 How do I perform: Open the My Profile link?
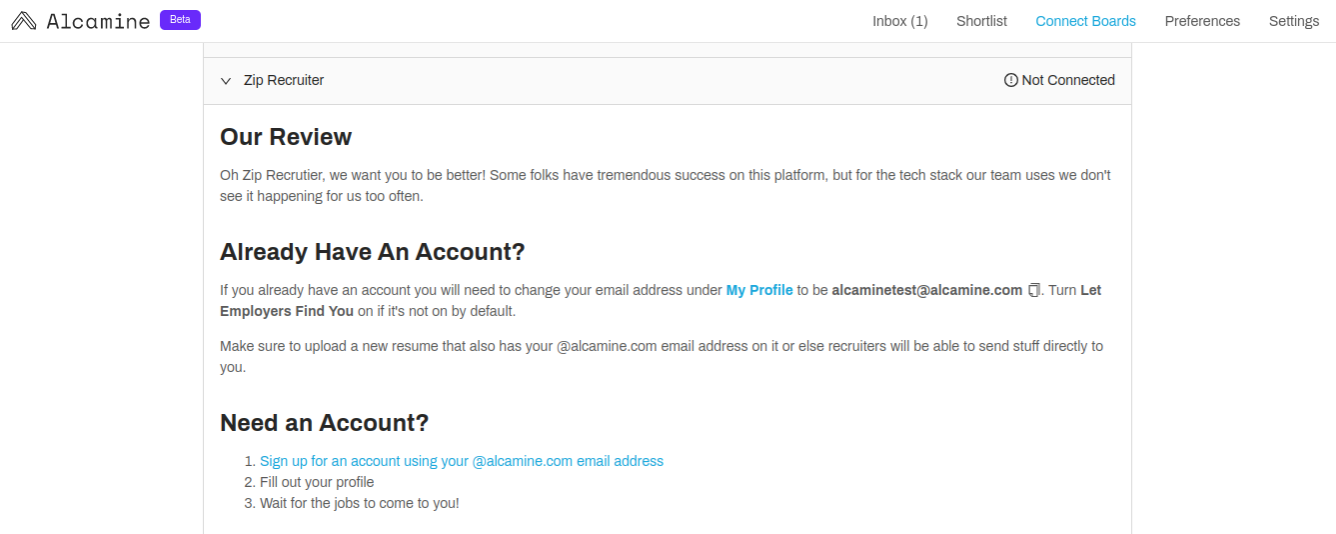759,290
